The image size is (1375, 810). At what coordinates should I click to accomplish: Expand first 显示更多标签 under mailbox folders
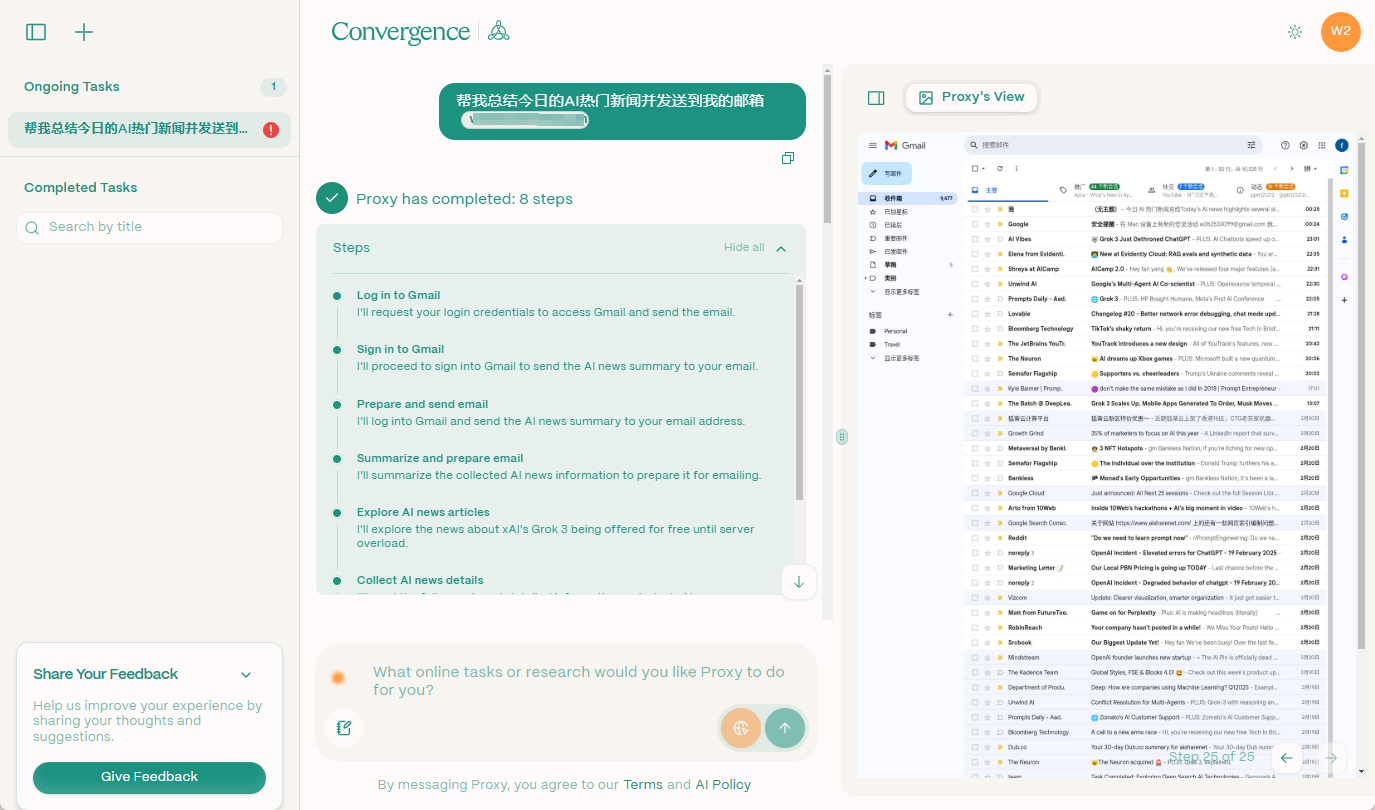[x=901, y=291]
